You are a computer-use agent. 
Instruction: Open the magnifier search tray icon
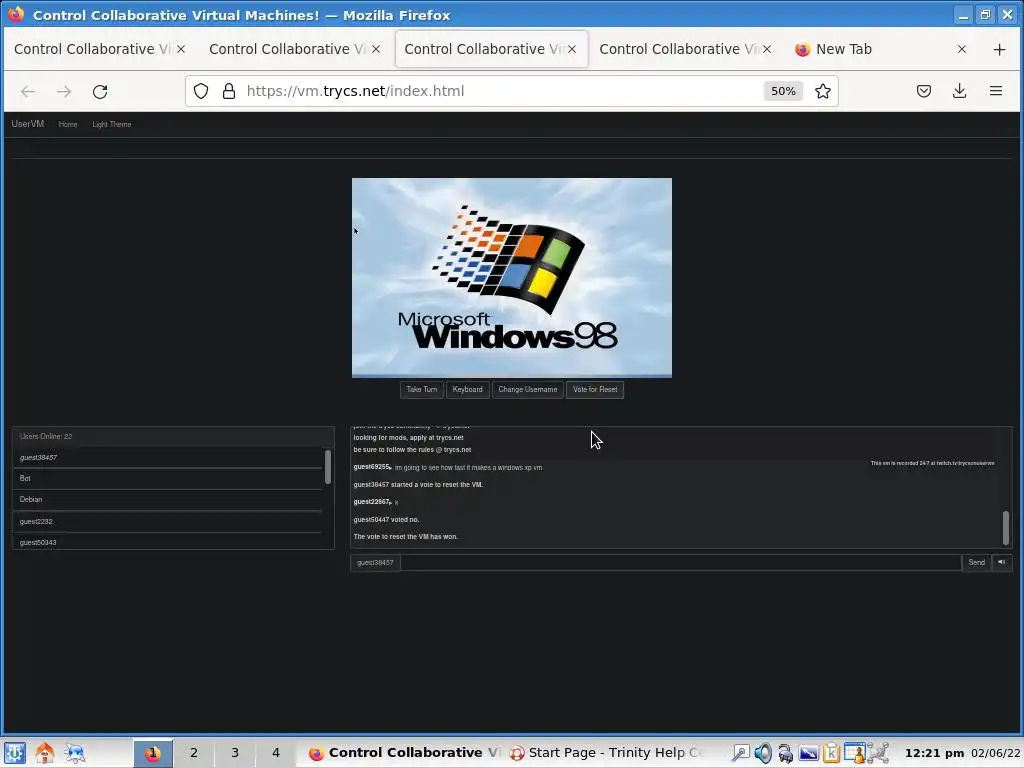point(740,753)
